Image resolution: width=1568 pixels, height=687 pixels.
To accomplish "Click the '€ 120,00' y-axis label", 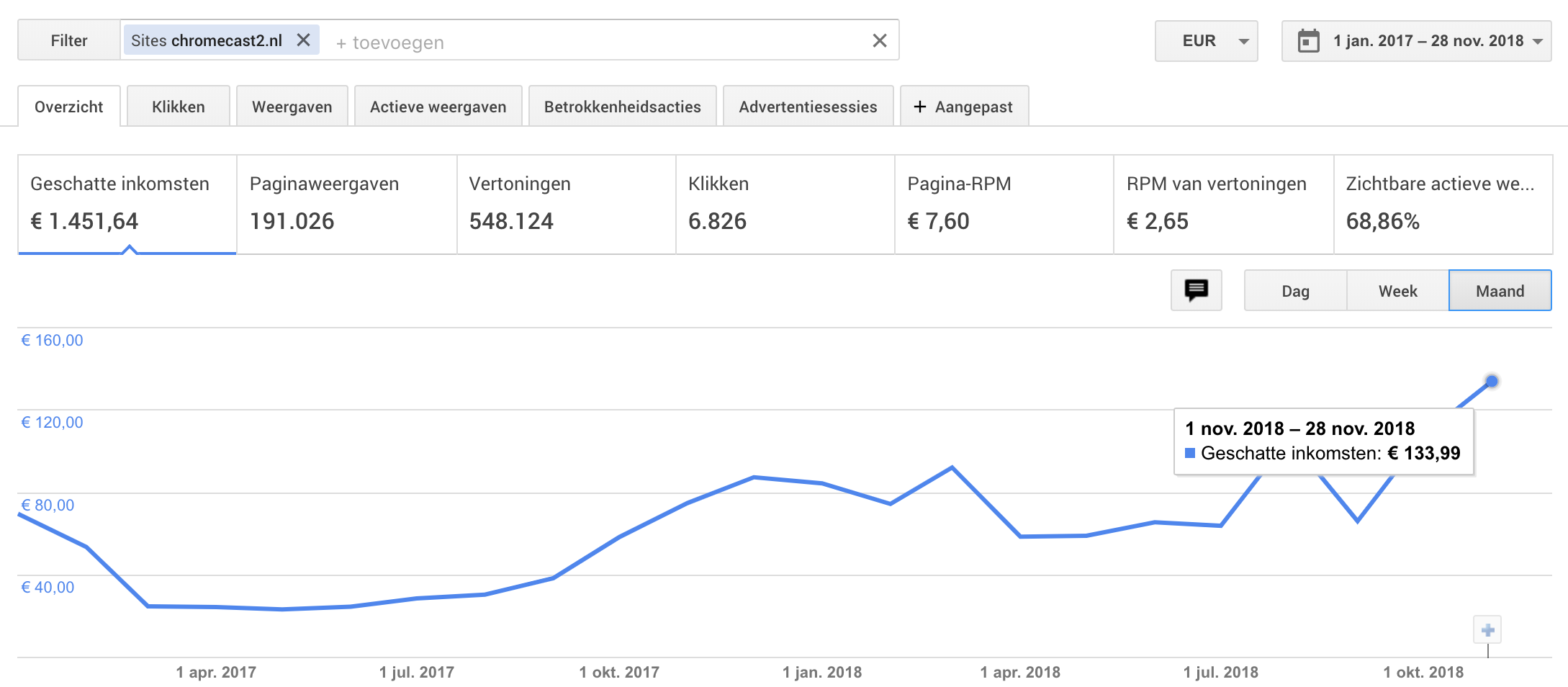I will click(52, 422).
